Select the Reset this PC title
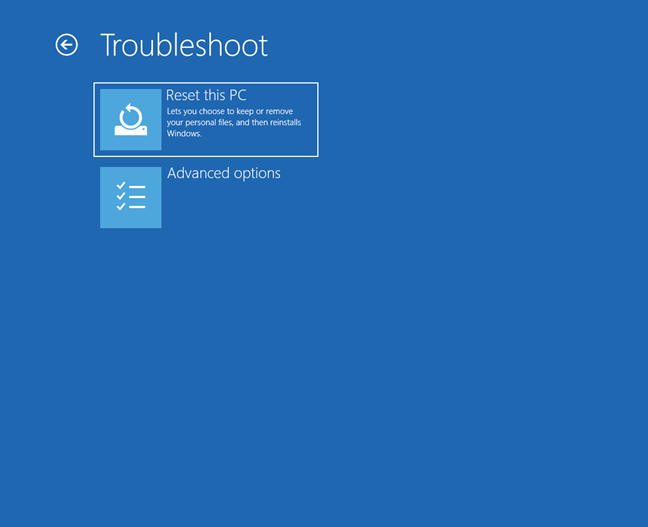The height and width of the screenshot is (527, 648). click(206, 95)
